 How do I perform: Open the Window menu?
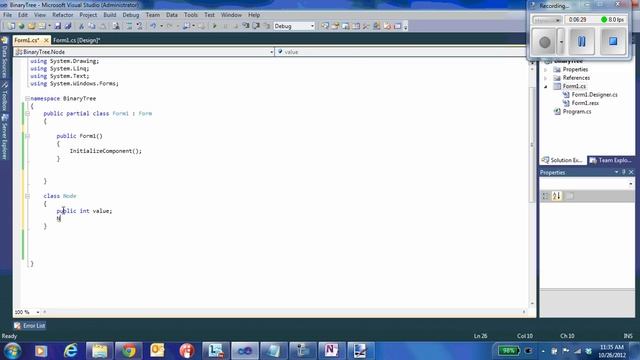coord(231,15)
